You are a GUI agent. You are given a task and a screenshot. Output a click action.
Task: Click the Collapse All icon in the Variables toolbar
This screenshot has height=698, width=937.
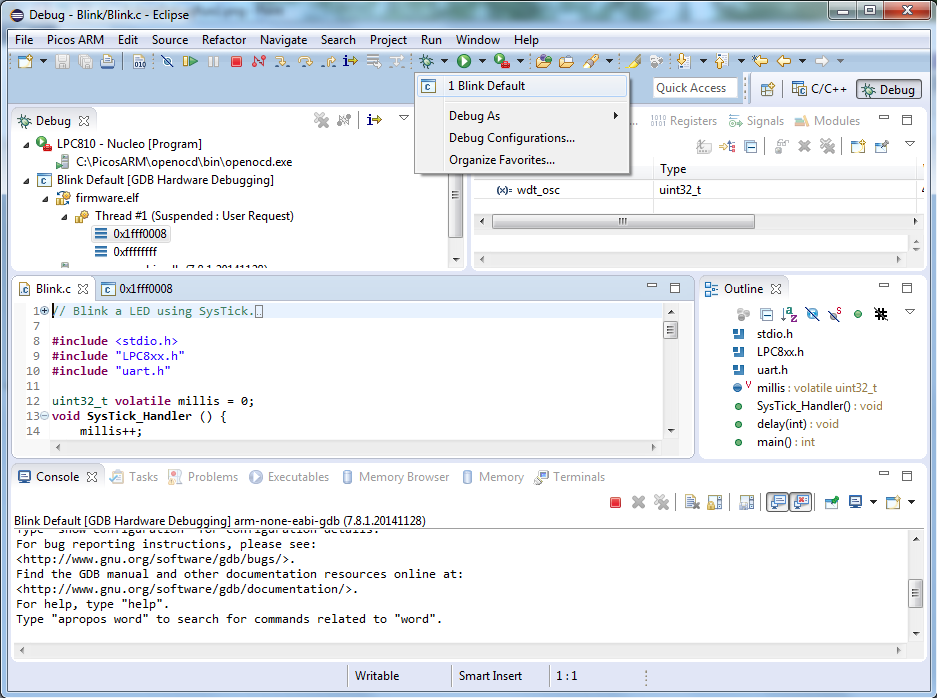751,146
